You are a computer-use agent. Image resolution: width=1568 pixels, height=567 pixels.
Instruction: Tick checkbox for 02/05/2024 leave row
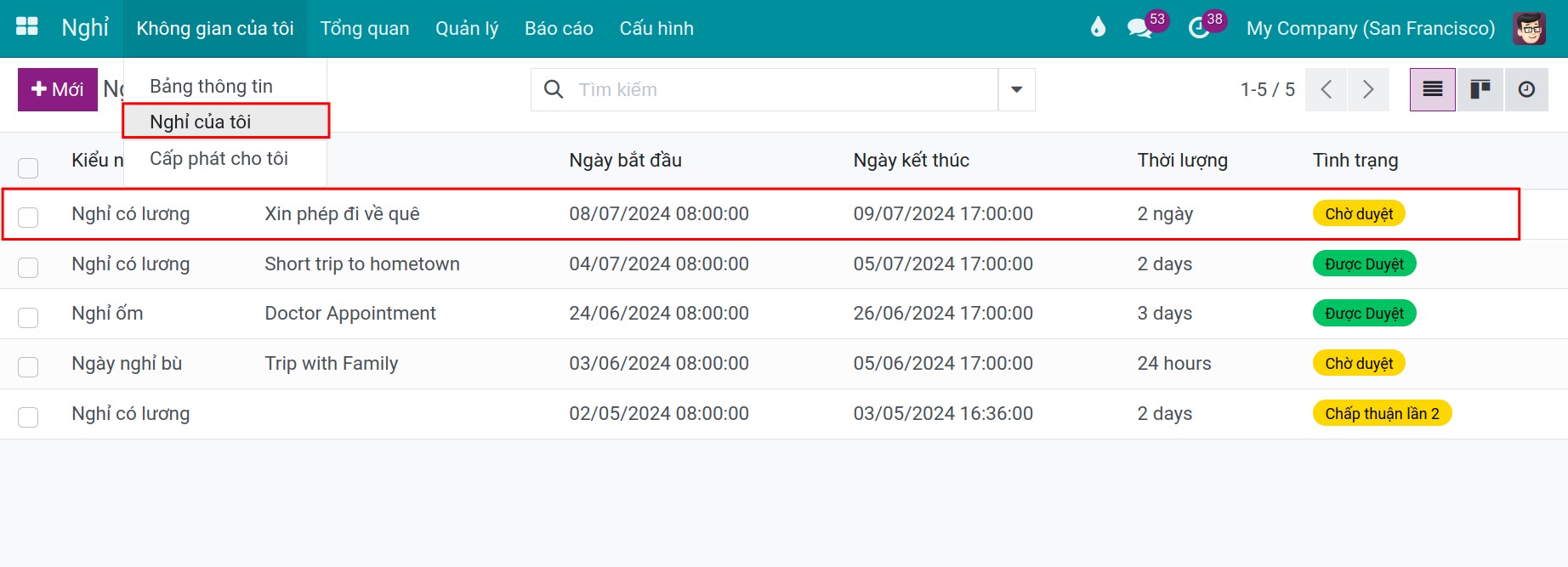(28, 417)
